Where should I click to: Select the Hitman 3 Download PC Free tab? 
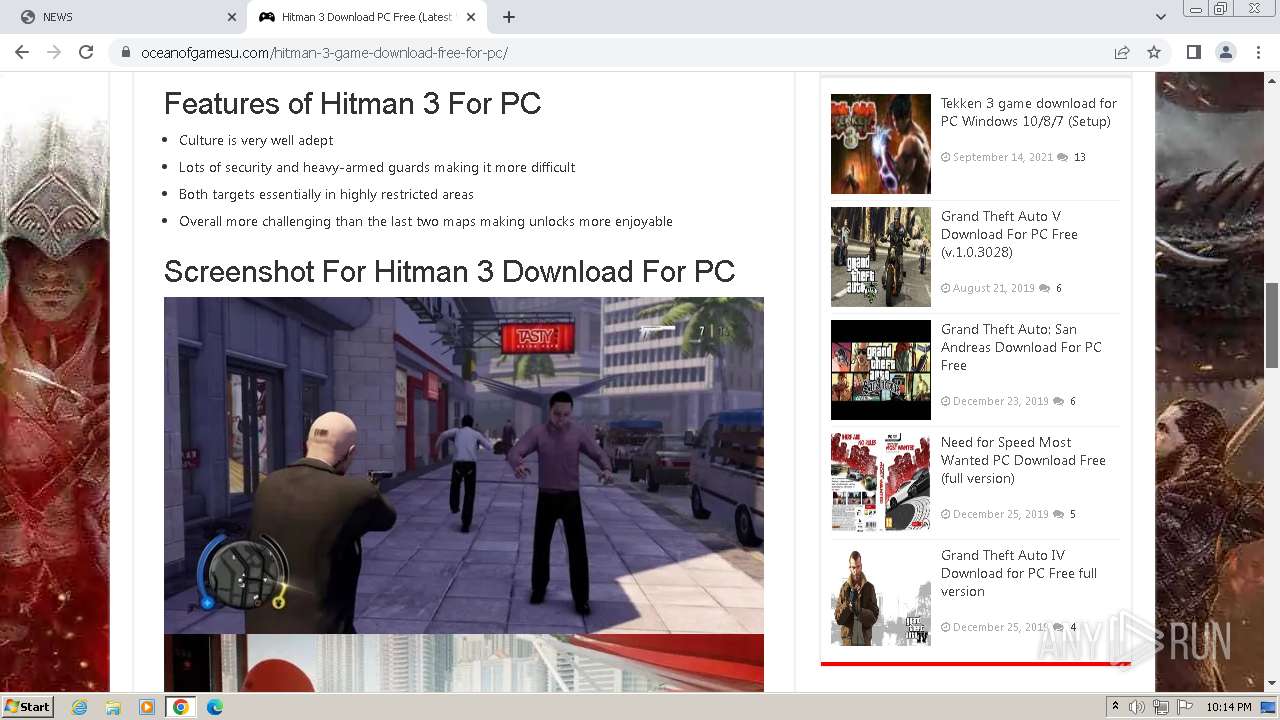pos(367,17)
